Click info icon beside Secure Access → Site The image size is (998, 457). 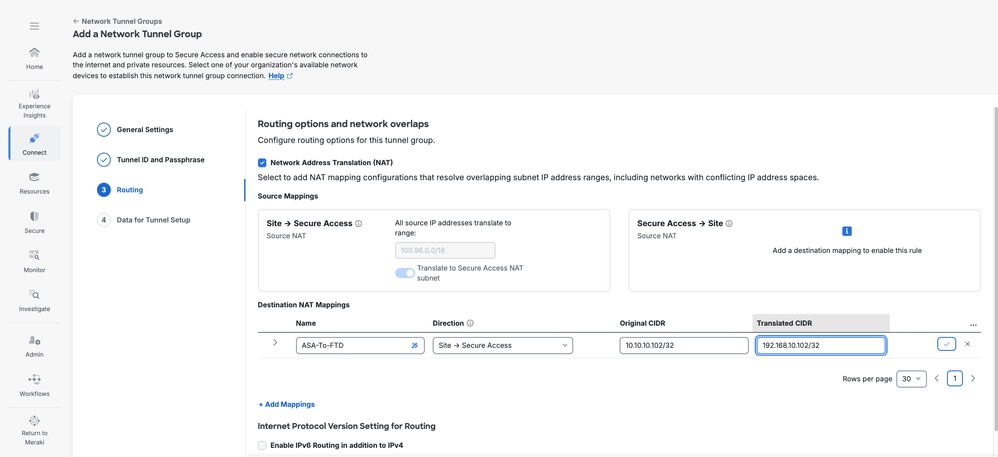(x=729, y=223)
